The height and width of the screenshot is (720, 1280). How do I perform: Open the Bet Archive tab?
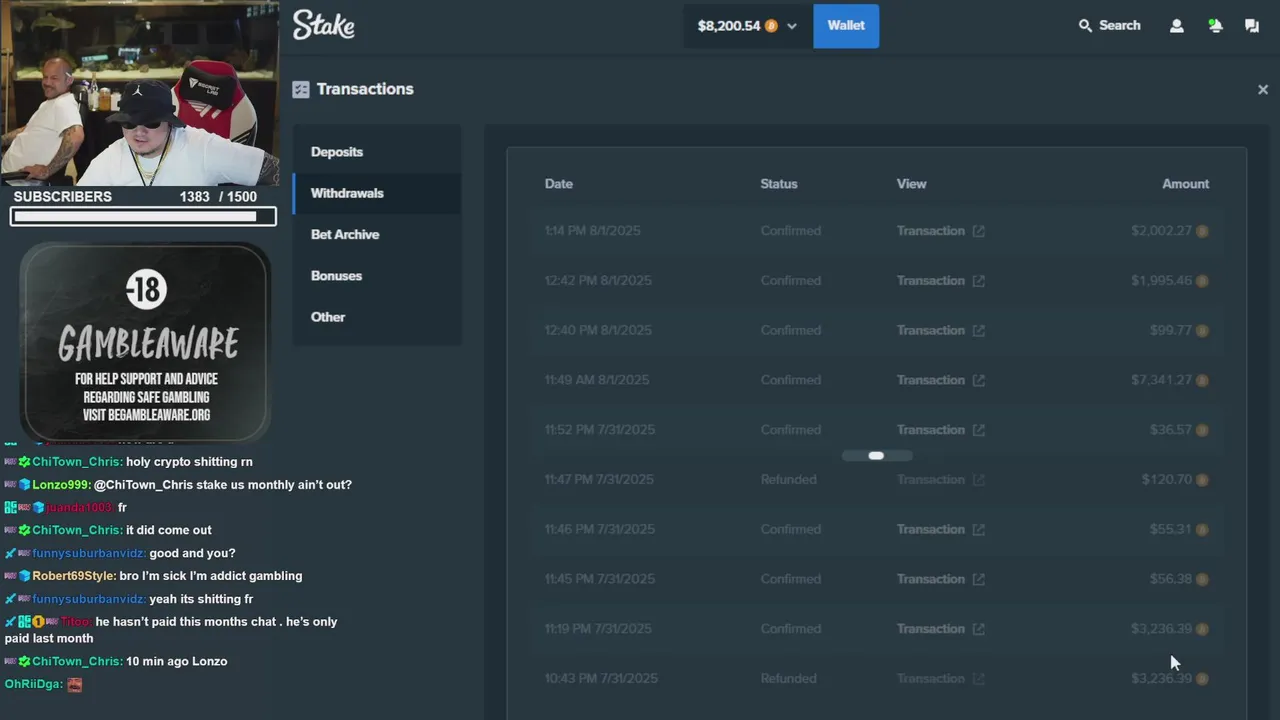coord(377,234)
